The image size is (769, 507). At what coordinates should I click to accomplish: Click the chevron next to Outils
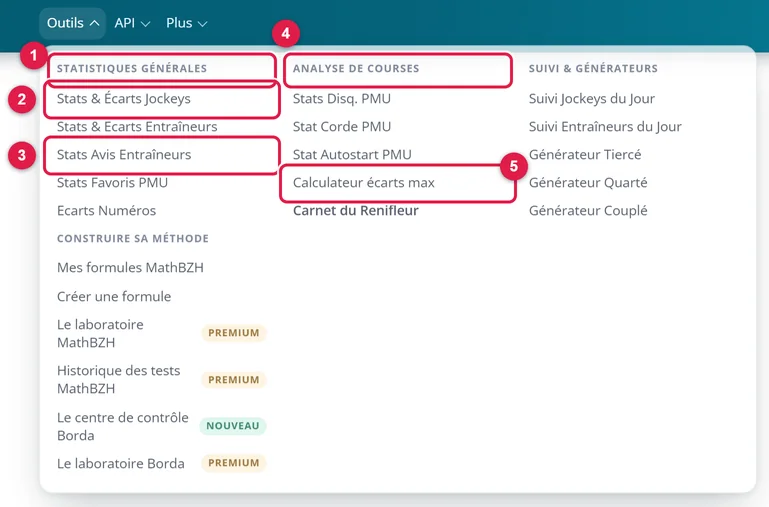coord(95,23)
